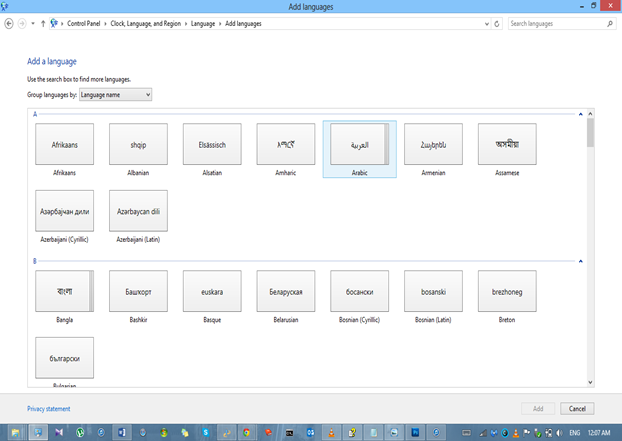Click the scrollbar up arrow
Image resolution: width=622 pixels, height=441 pixels.
tap(590, 114)
